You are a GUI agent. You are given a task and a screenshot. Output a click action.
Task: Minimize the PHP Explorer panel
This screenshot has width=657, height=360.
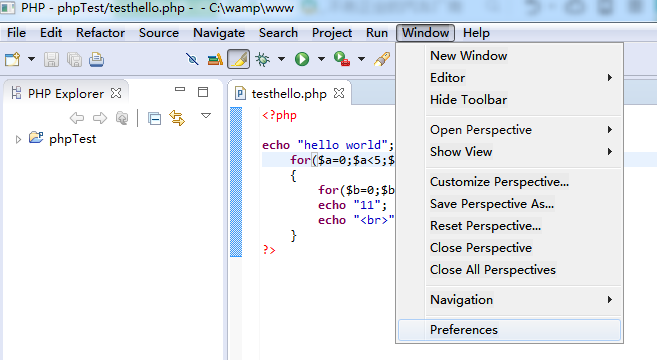[180, 89]
